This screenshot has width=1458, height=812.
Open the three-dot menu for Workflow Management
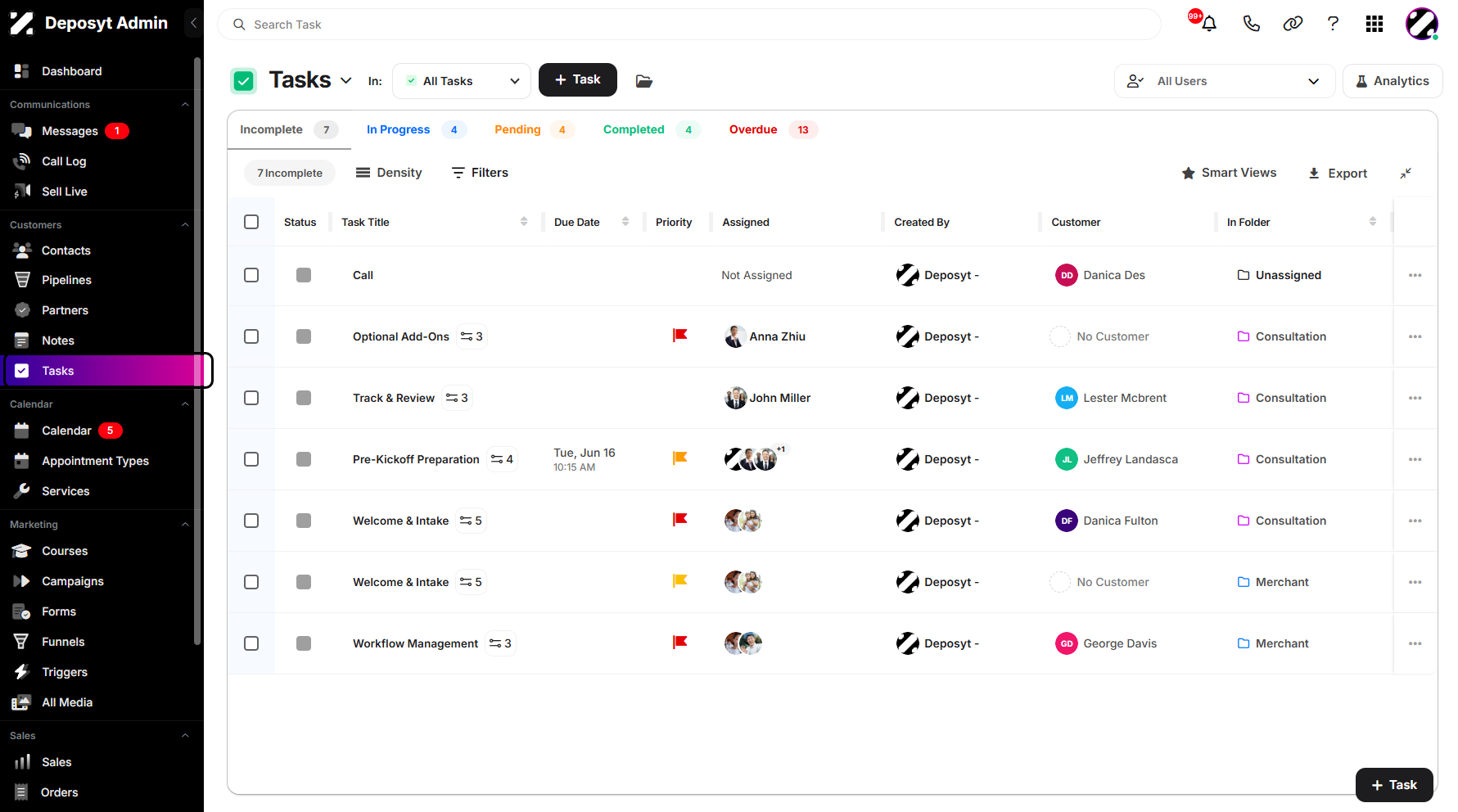click(1415, 643)
